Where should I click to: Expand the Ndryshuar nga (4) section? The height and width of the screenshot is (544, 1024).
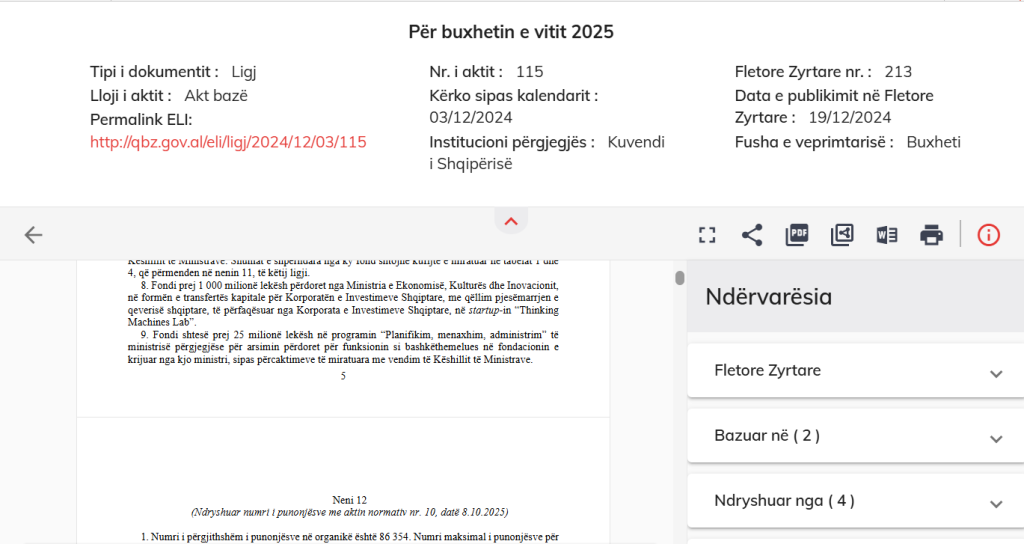995,503
